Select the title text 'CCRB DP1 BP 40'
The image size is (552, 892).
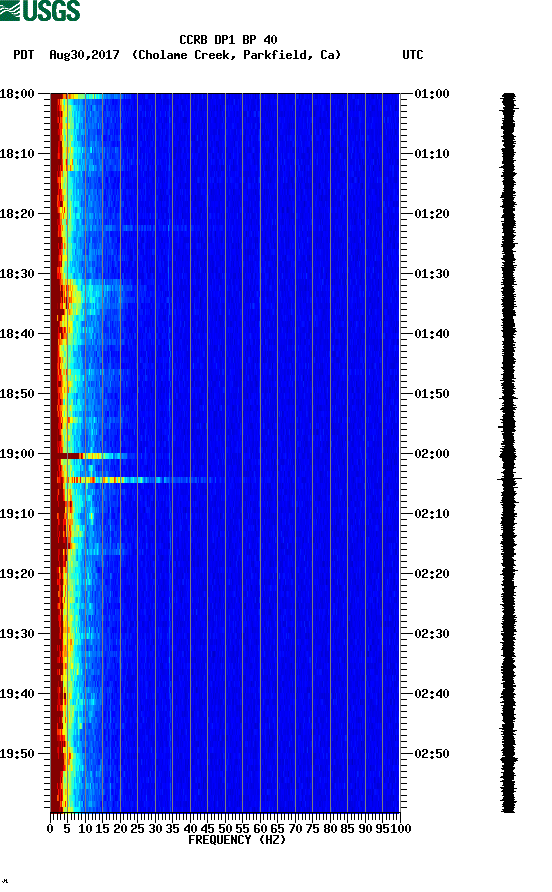[x=228, y=40]
